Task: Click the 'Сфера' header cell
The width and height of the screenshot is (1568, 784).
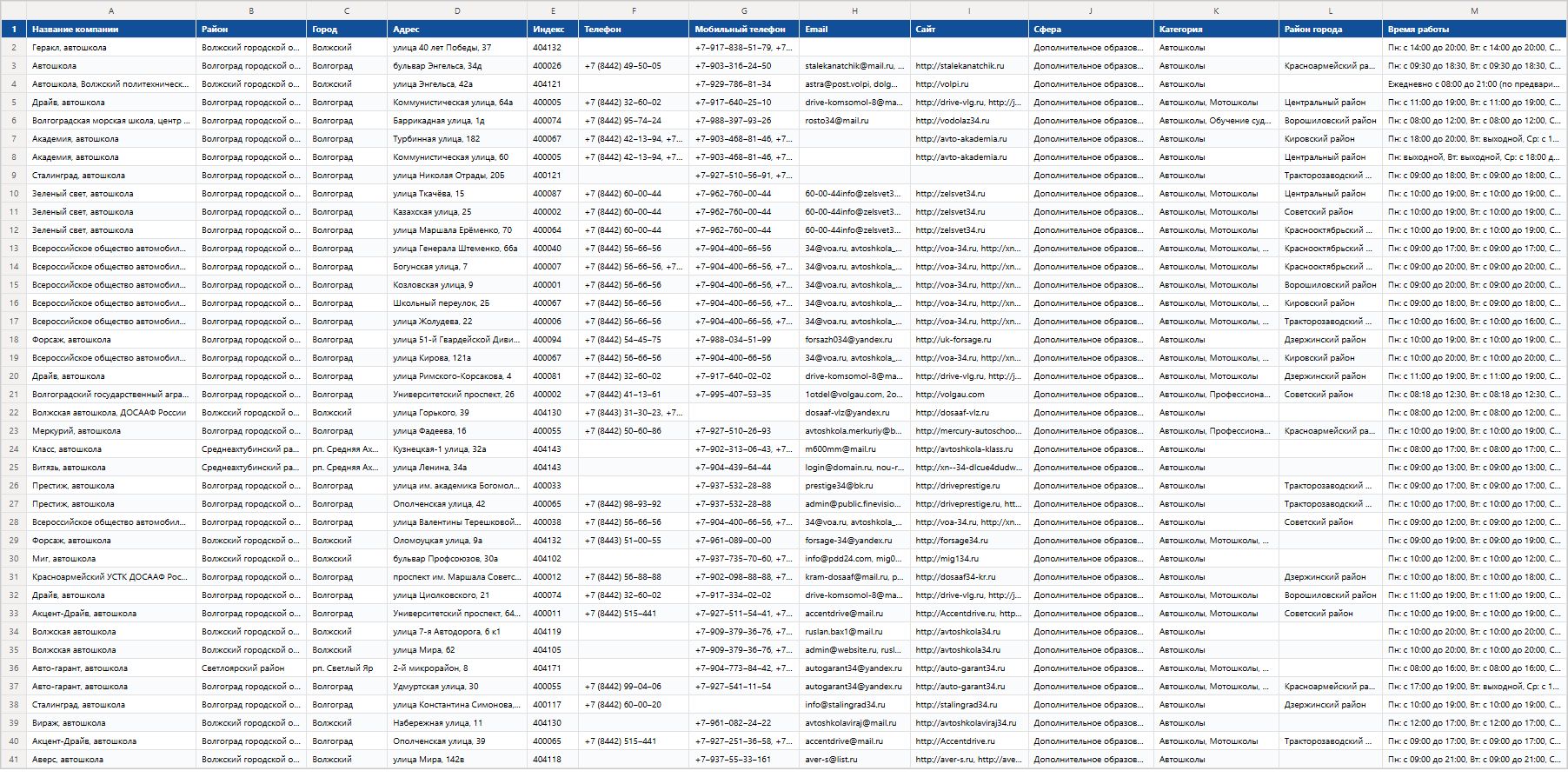Action: (x=1091, y=29)
